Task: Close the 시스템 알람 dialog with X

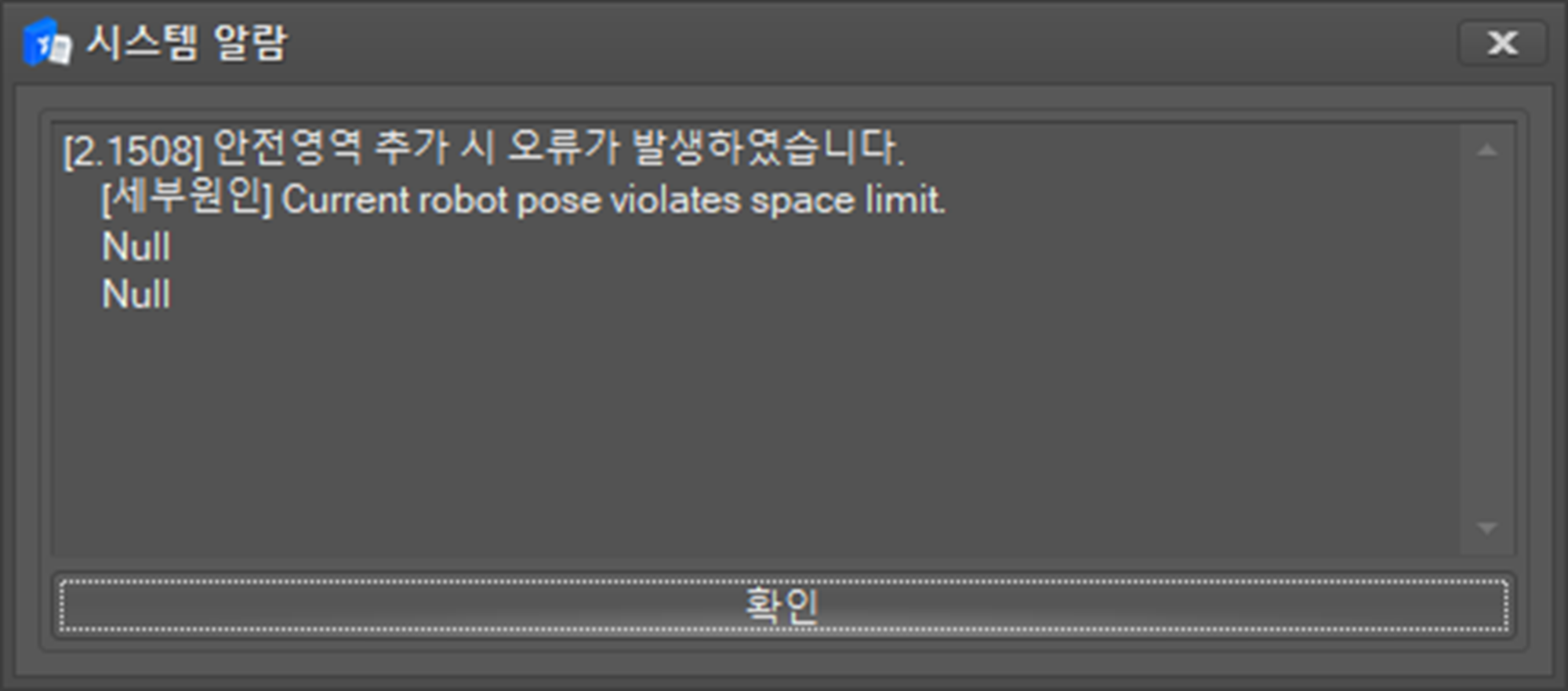Action: click(x=1502, y=42)
